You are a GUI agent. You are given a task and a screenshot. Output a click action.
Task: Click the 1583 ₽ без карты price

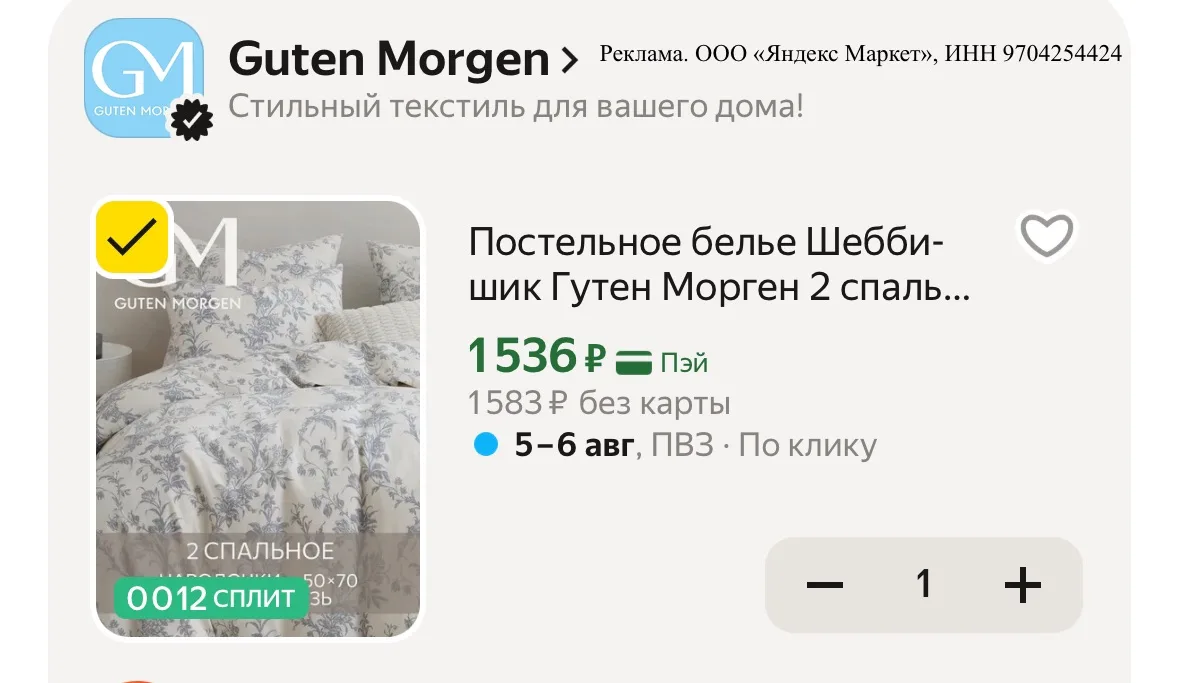(x=599, y=403)
